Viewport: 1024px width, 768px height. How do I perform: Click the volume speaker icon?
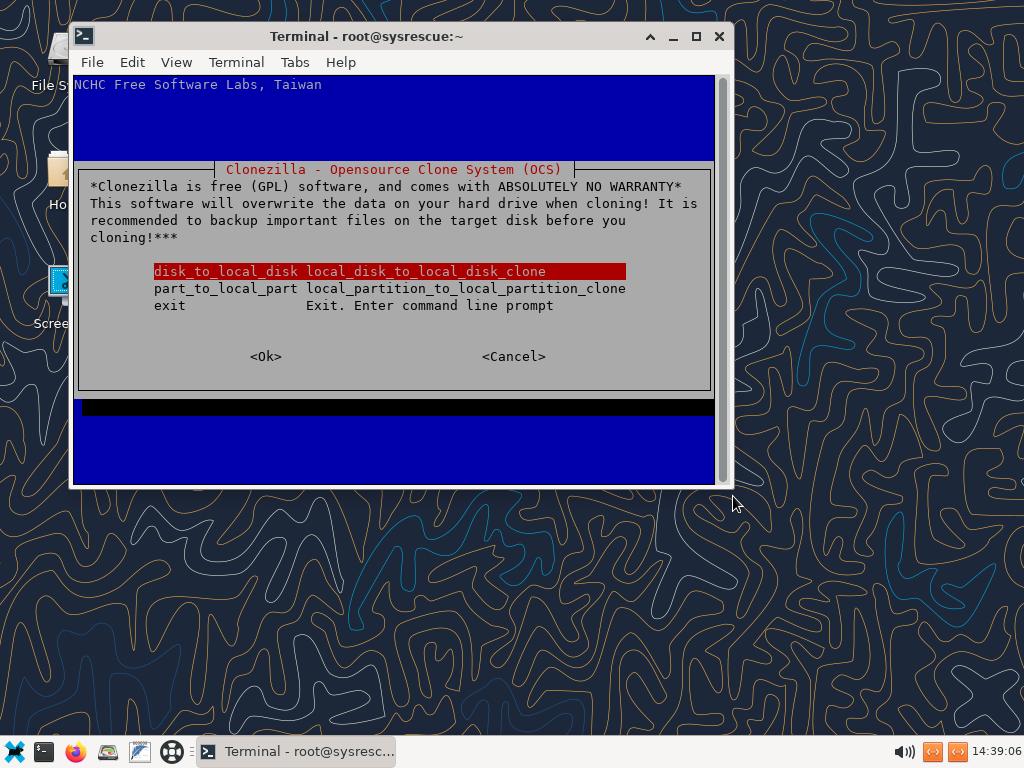[903, 751]
